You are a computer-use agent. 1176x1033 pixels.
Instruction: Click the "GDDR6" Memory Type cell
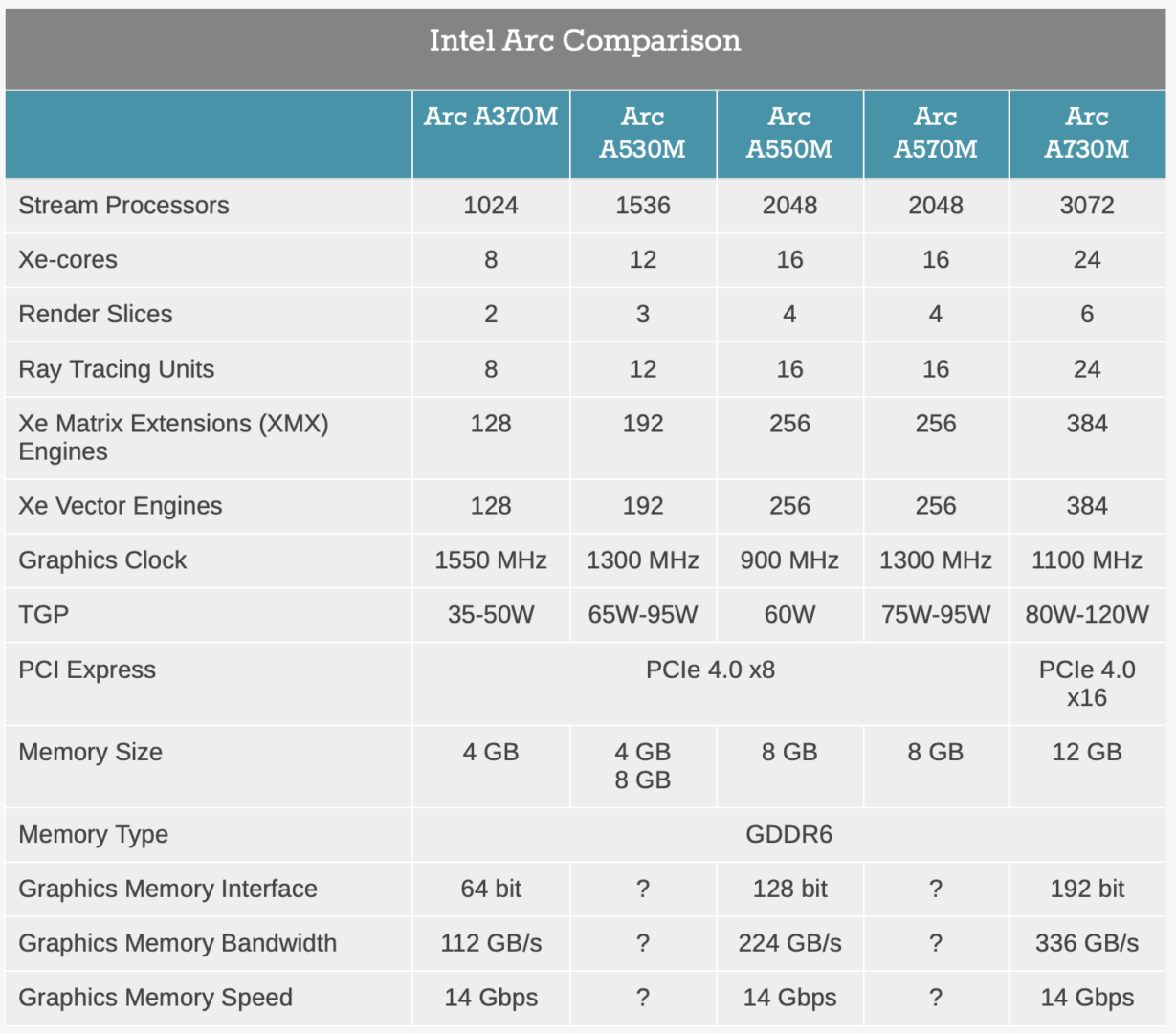789,835
